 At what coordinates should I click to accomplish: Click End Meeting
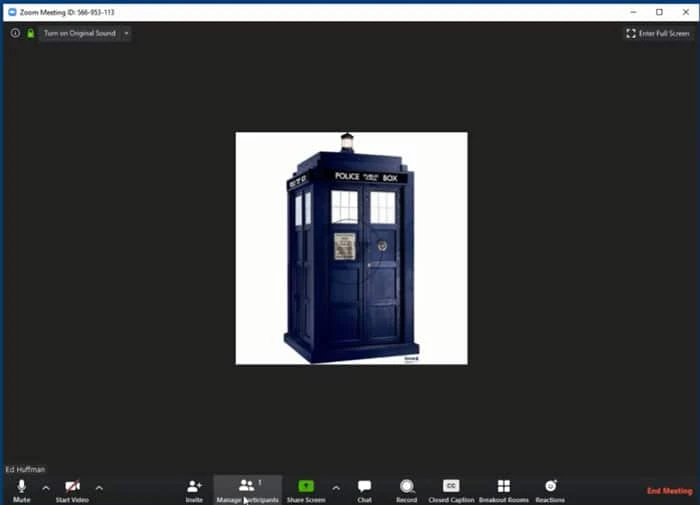coord(669,491)
